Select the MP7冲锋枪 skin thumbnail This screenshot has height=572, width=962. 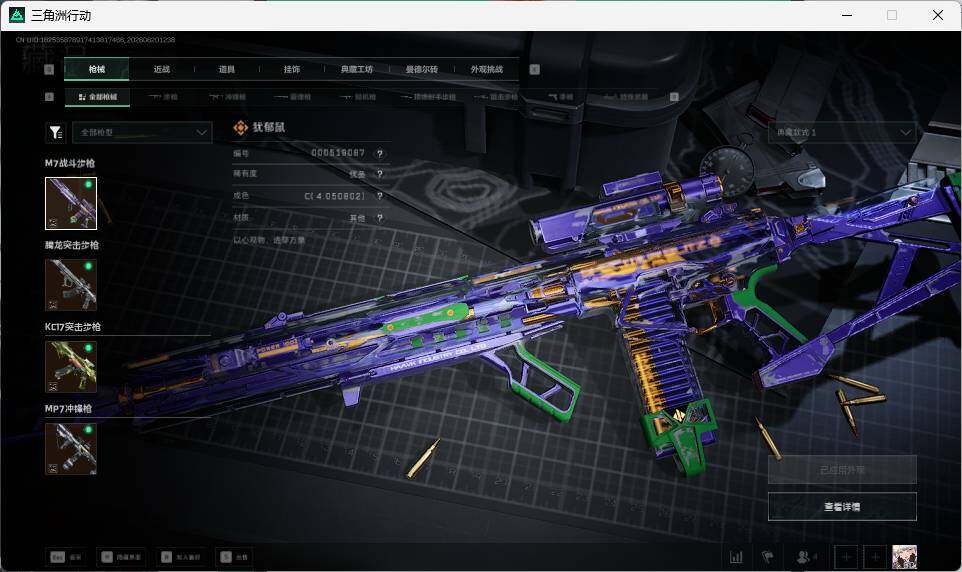(71, 449)
